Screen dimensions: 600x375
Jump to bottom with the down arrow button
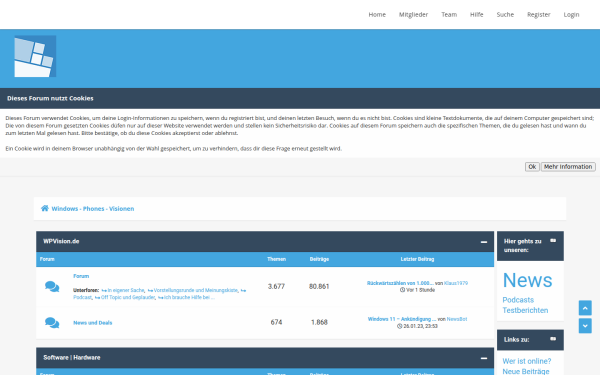[585, 326]
